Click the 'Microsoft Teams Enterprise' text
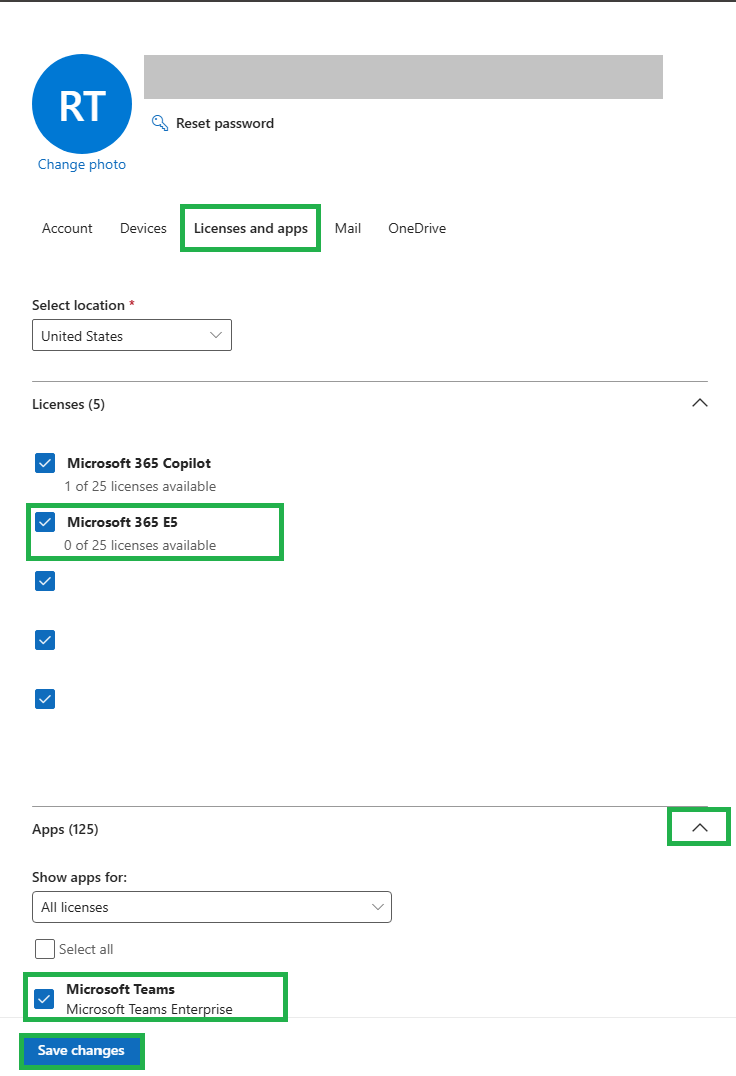The width and height of the screenshot is (736, 1076). 150,1009
